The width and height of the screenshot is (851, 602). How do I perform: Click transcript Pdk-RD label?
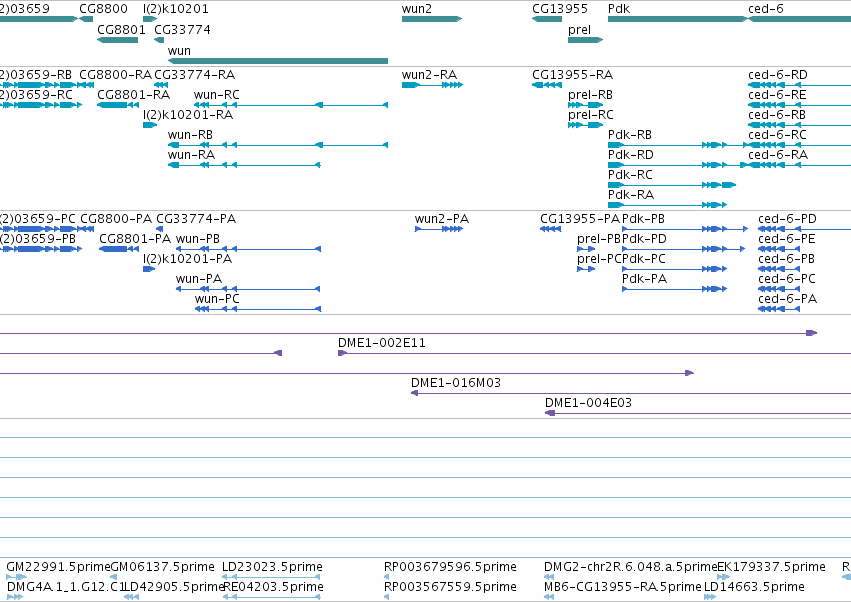pos(630,155)
